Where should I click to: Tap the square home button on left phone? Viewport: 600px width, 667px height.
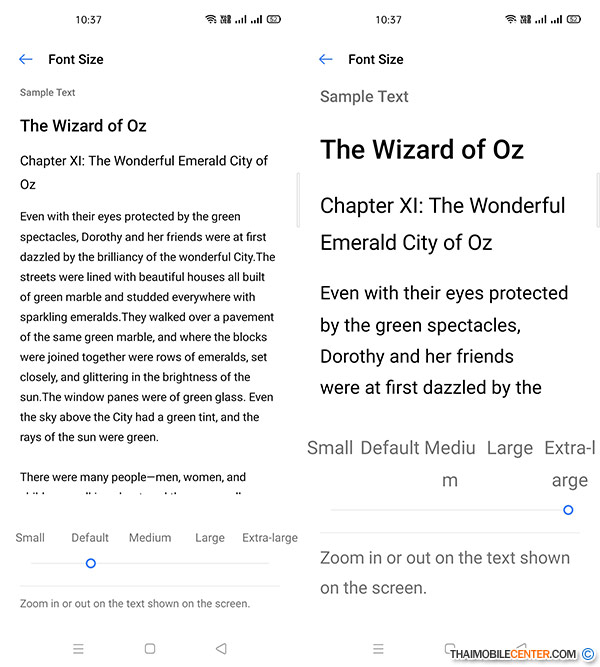pyautogui.click(x=150, y=648)
